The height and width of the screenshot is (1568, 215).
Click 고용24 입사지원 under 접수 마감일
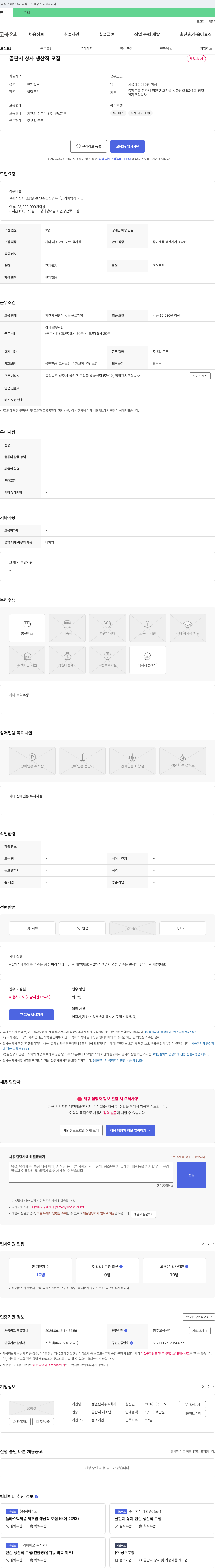31,1014
